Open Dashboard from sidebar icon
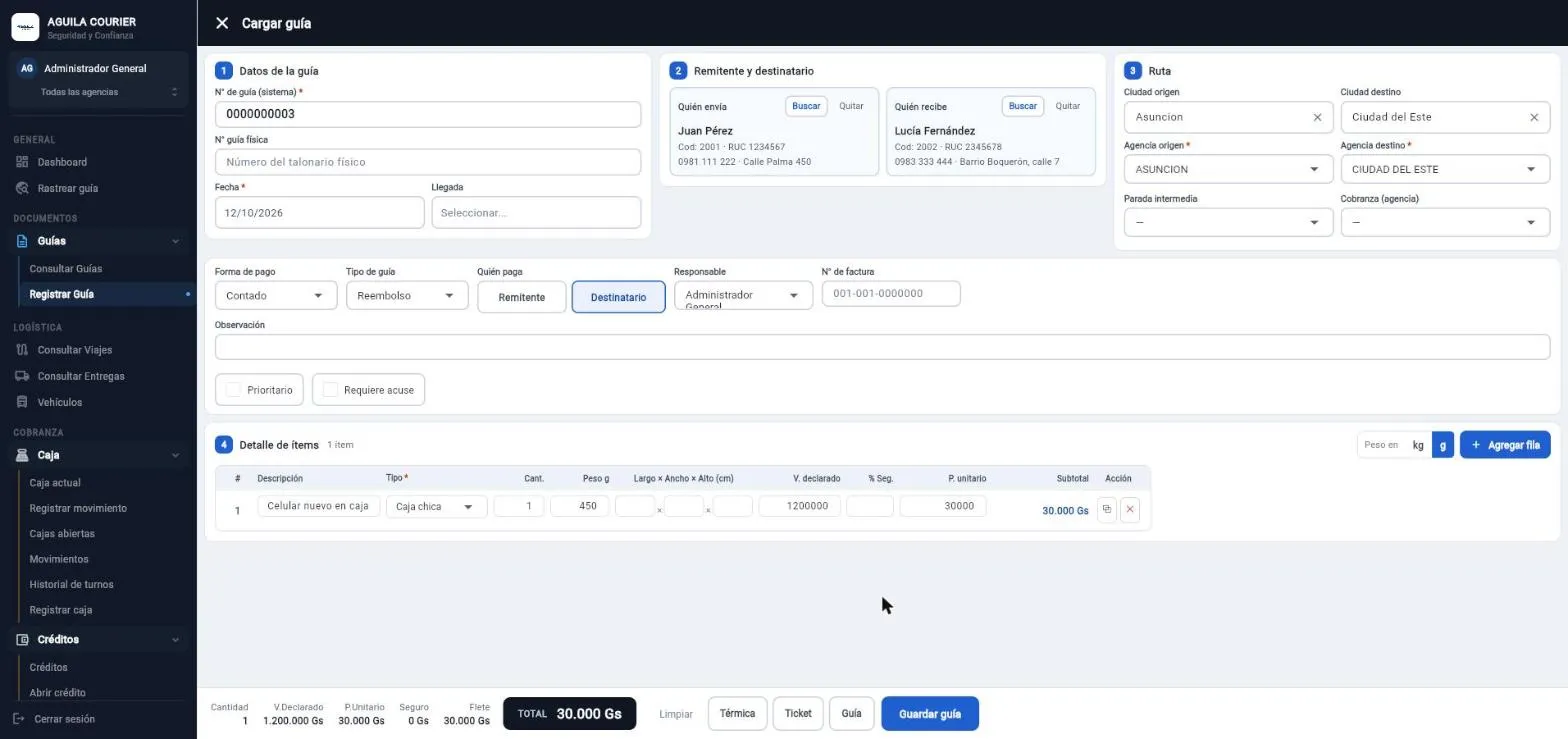The width and height of the screenshot is (1568, 739). 22,162
